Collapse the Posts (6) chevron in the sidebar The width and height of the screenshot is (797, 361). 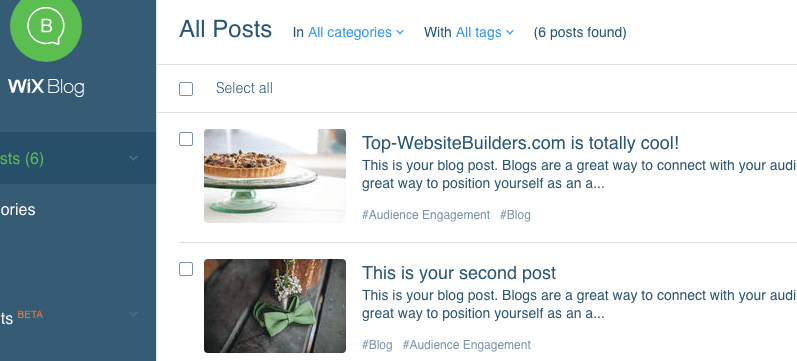coord(133,158)
